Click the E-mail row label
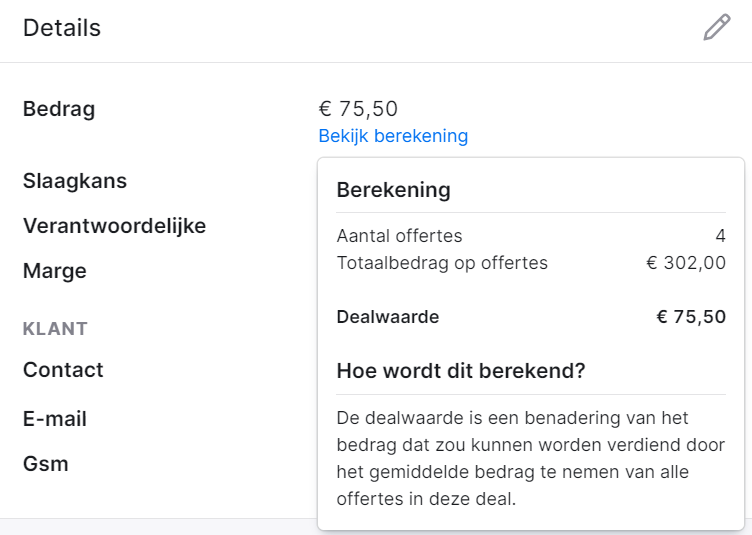 click(55, 419)
